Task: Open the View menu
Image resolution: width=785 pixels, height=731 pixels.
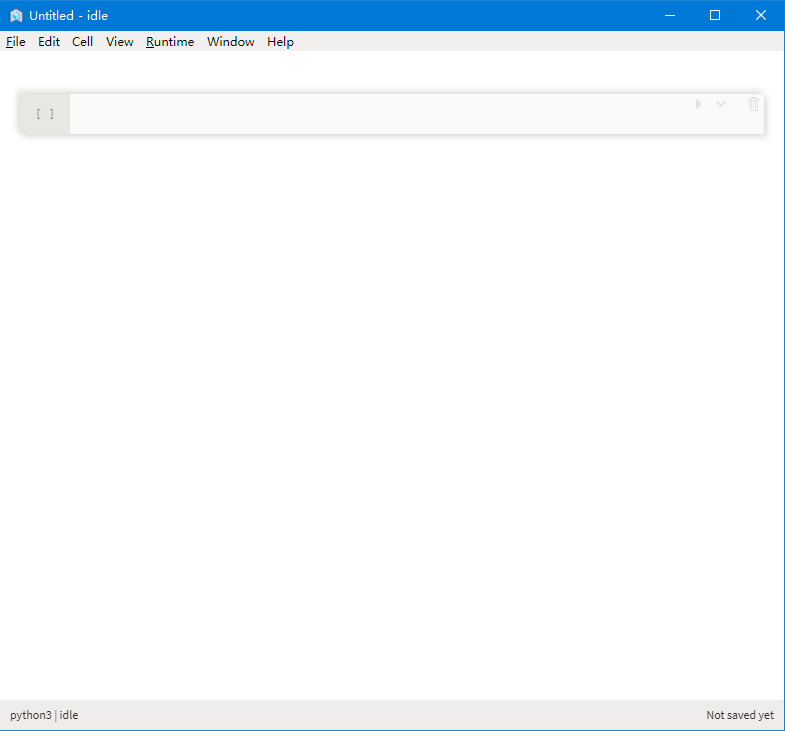Action: [x=120, y=42]
